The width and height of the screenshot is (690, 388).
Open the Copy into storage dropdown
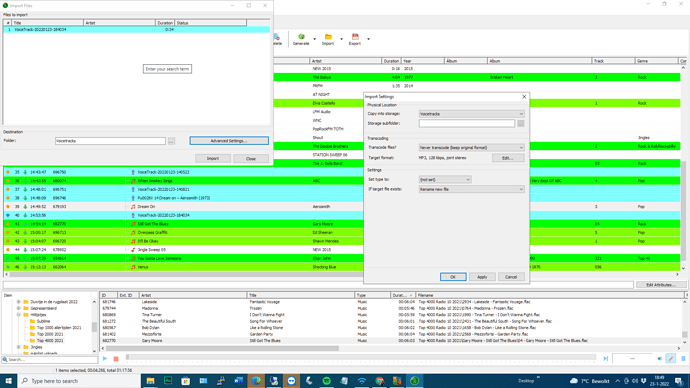tap(471, 113)
